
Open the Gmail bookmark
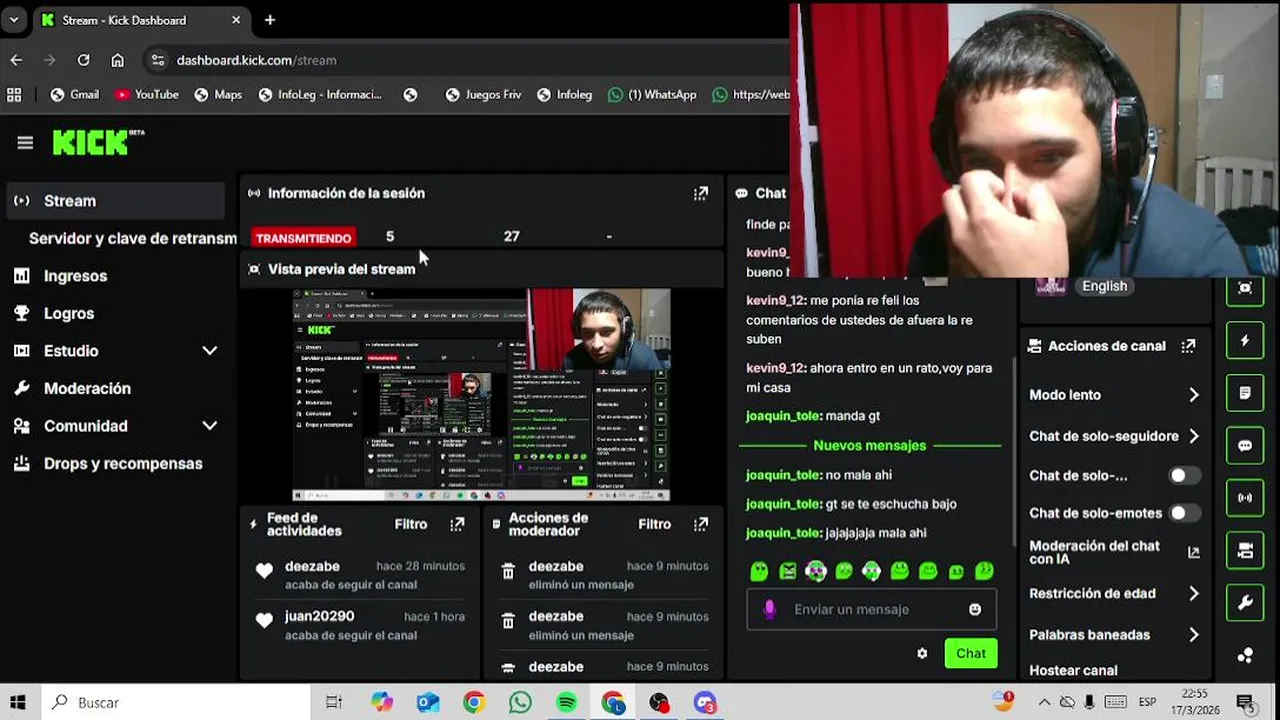[x=74, y=95]
